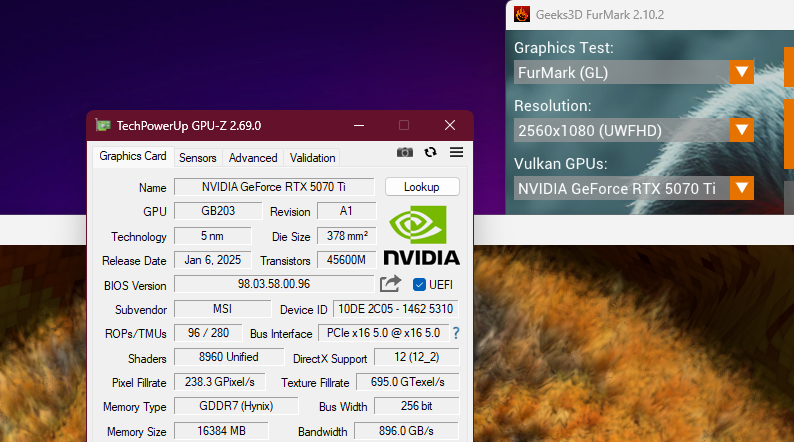Click the Revision field A1

(x=346, y=211)
